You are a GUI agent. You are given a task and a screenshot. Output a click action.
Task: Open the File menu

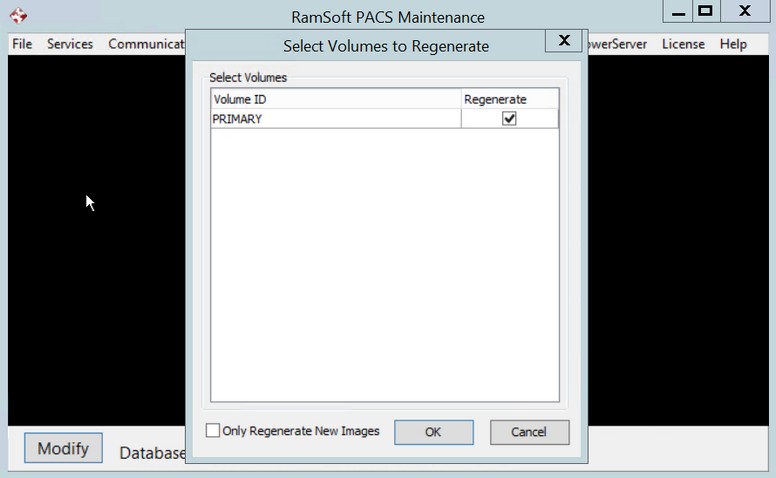22,44
